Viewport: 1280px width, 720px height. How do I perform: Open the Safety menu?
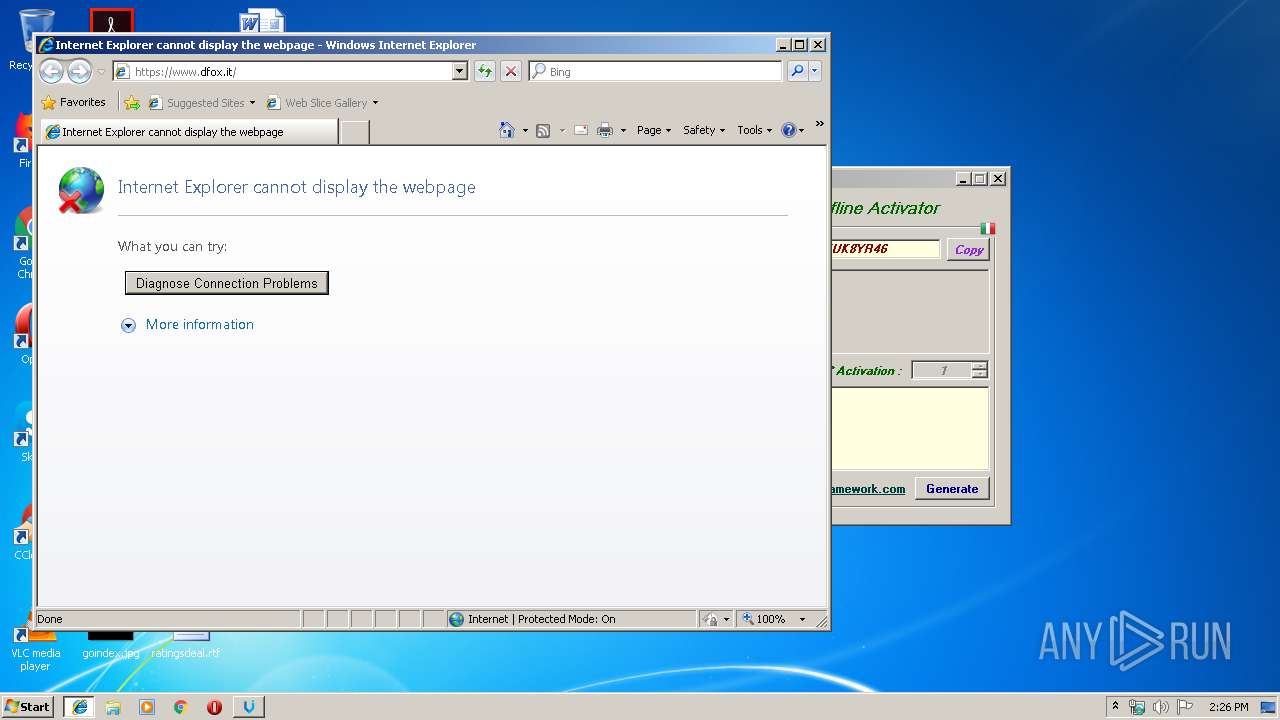pyautogui.click(x=704, y=130)
